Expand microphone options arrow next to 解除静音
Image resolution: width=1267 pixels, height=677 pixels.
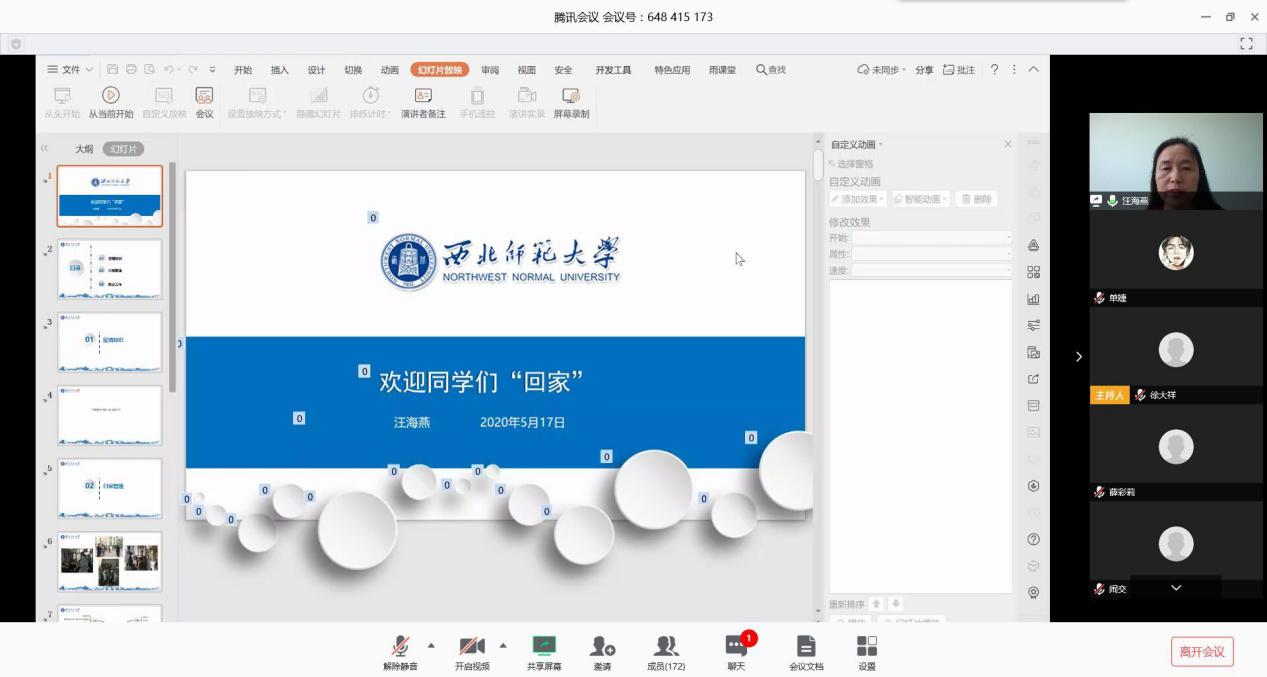(x=431, y=645)
